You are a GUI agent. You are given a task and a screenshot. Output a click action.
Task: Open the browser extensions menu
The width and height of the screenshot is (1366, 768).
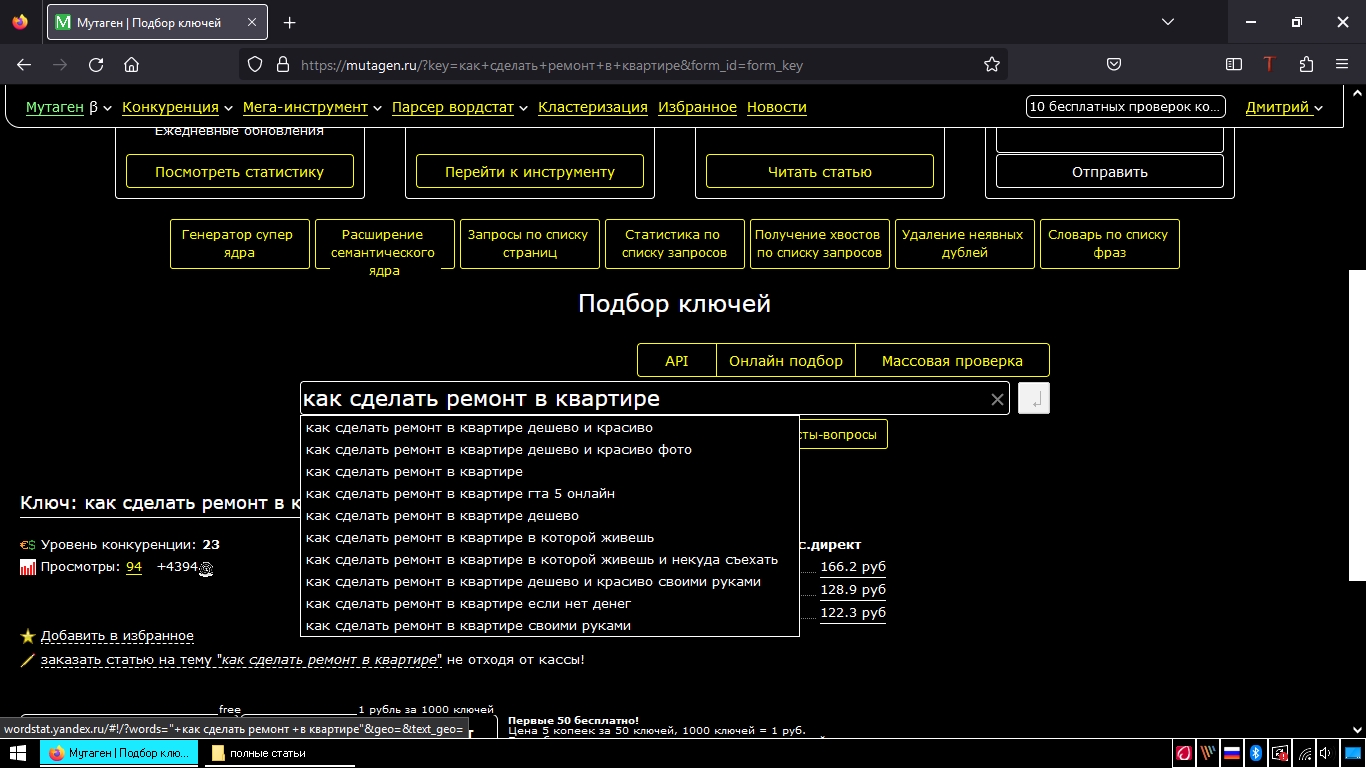[x=1306, y=65]
